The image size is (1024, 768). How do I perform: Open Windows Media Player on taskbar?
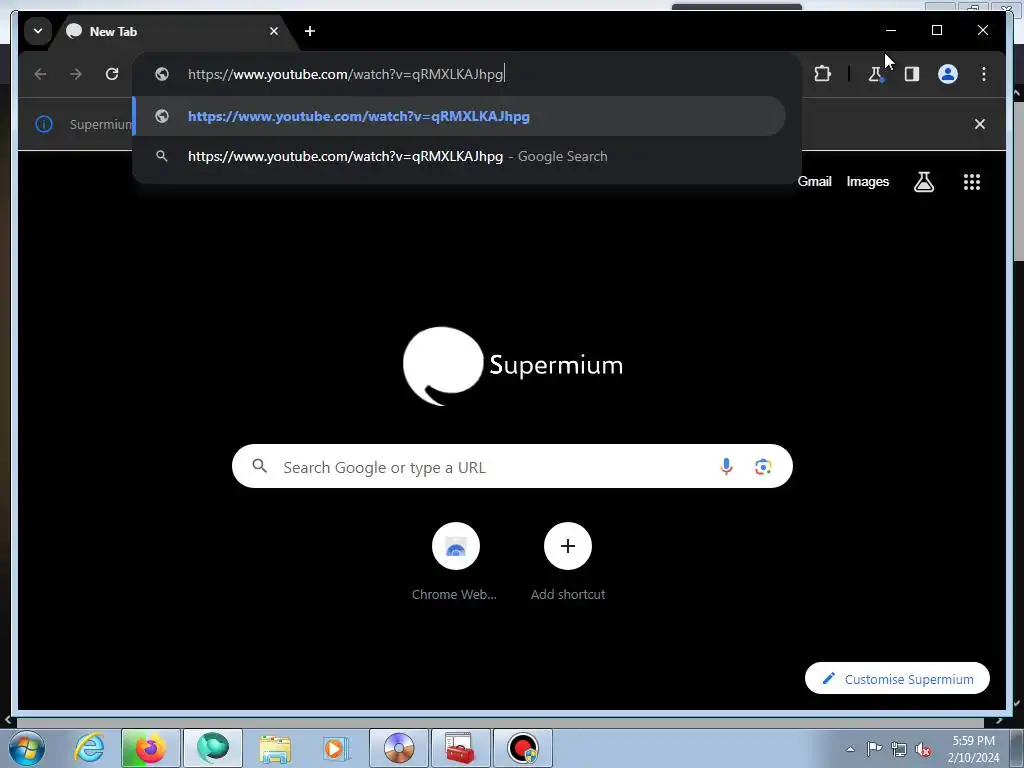click(336, 748)
